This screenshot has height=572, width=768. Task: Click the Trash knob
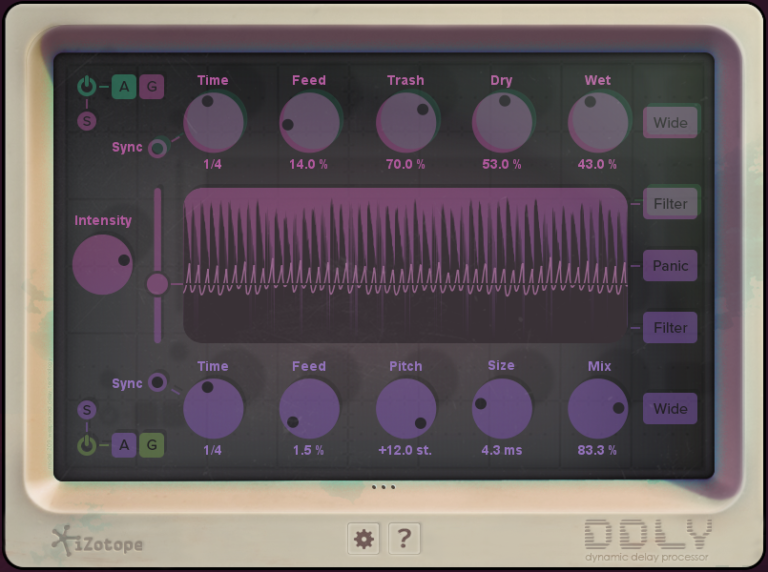406,122
